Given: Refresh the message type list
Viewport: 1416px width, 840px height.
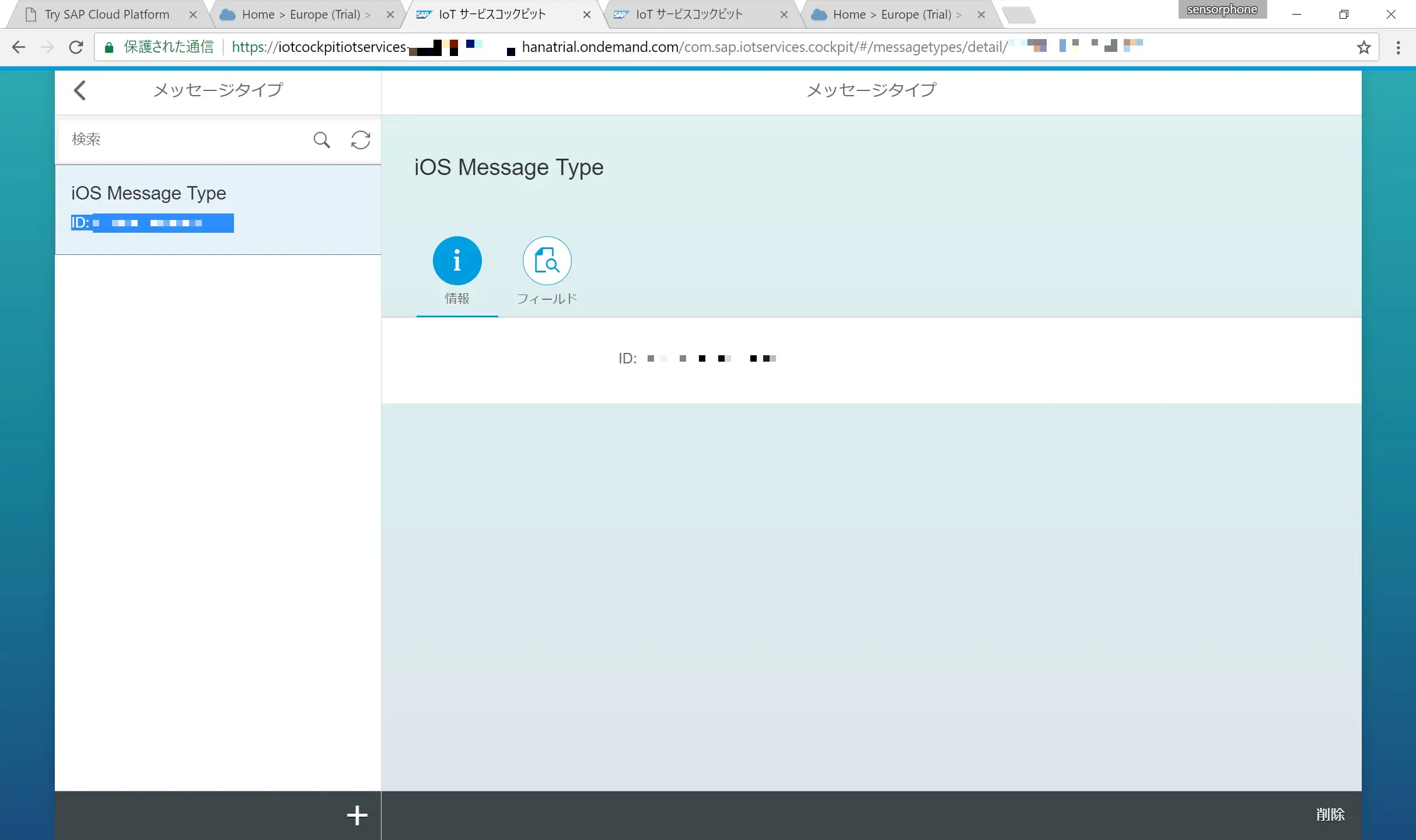Looking at the screenshot, I should pos(361,140).
